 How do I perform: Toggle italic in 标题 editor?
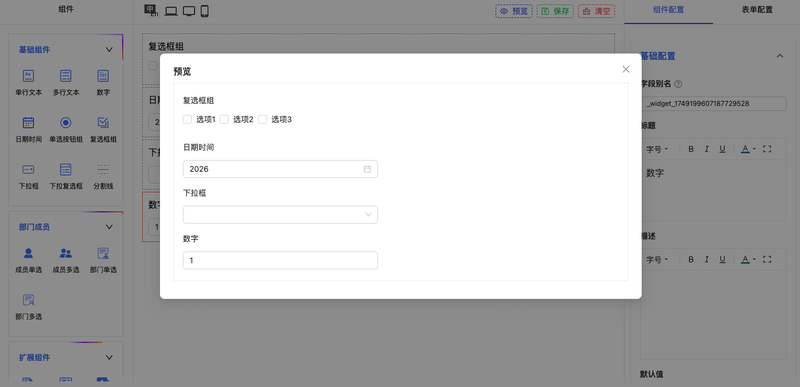coord(707,149)
